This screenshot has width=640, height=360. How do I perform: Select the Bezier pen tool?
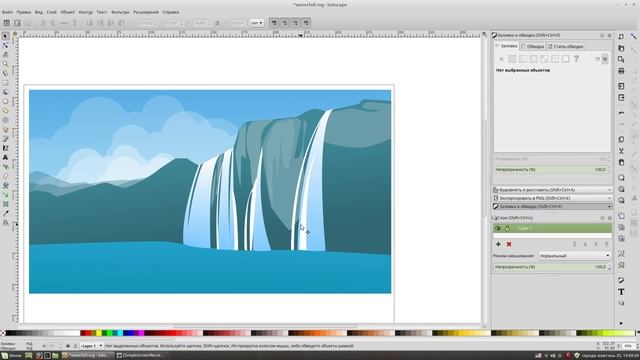pyautogui.click(x=5, y=139)
